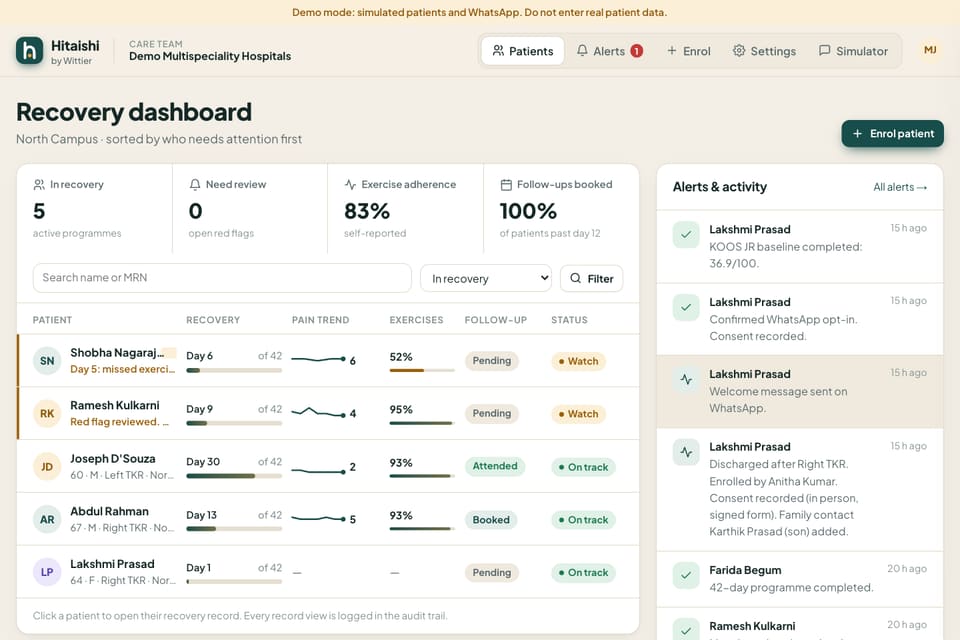The height and width of the screenshot is (640, 960).
Task: Click the Demo Multispeciality Hospitals care team name
Action: pyautogui.click(x=210, y=56)
